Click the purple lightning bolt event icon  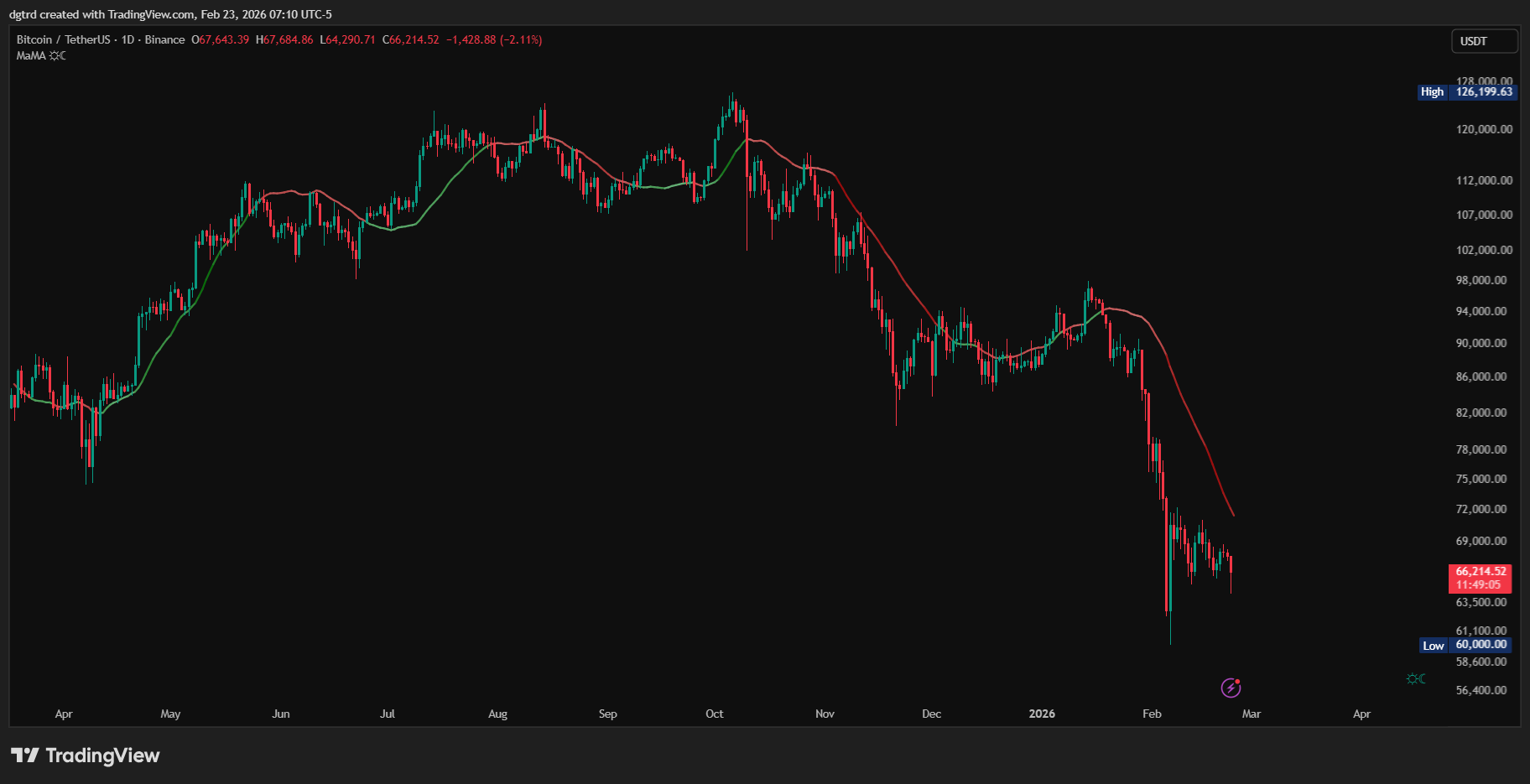(x=1231, y=688)
